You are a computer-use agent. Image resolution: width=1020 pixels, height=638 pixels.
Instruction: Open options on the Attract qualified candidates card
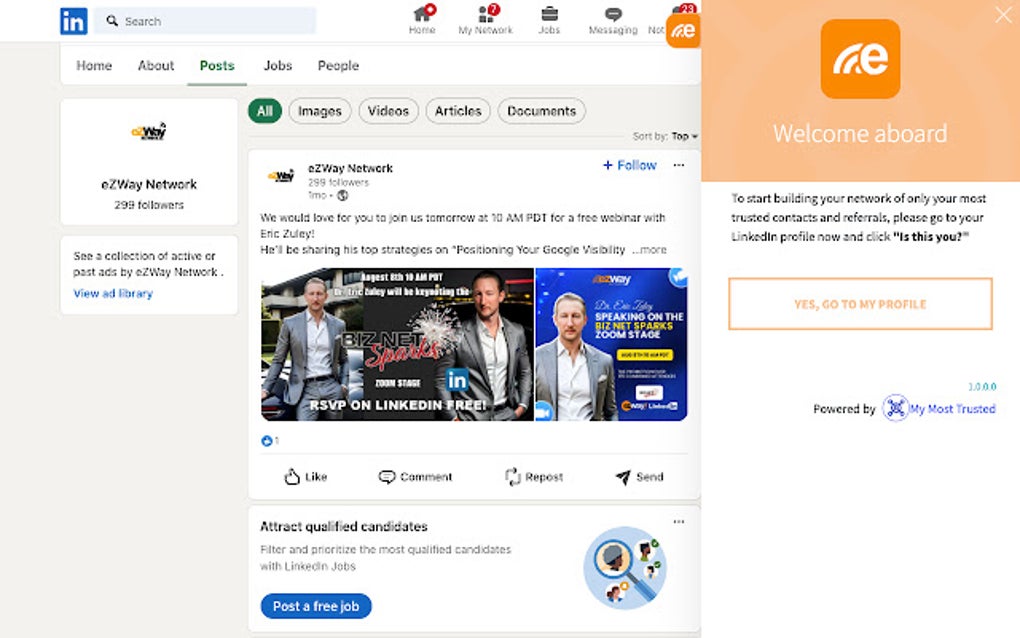coord(679,521)
